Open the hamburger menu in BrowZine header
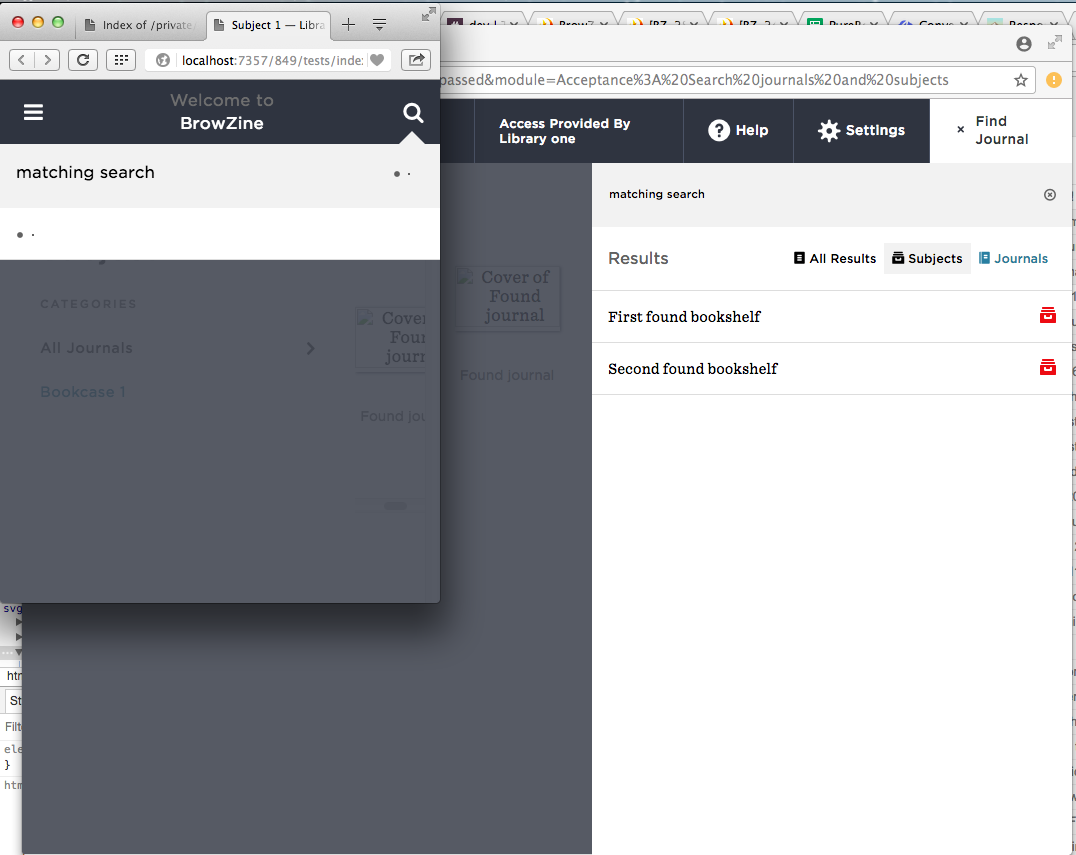Screen dimensions: 1076x855 coord(34,112)
